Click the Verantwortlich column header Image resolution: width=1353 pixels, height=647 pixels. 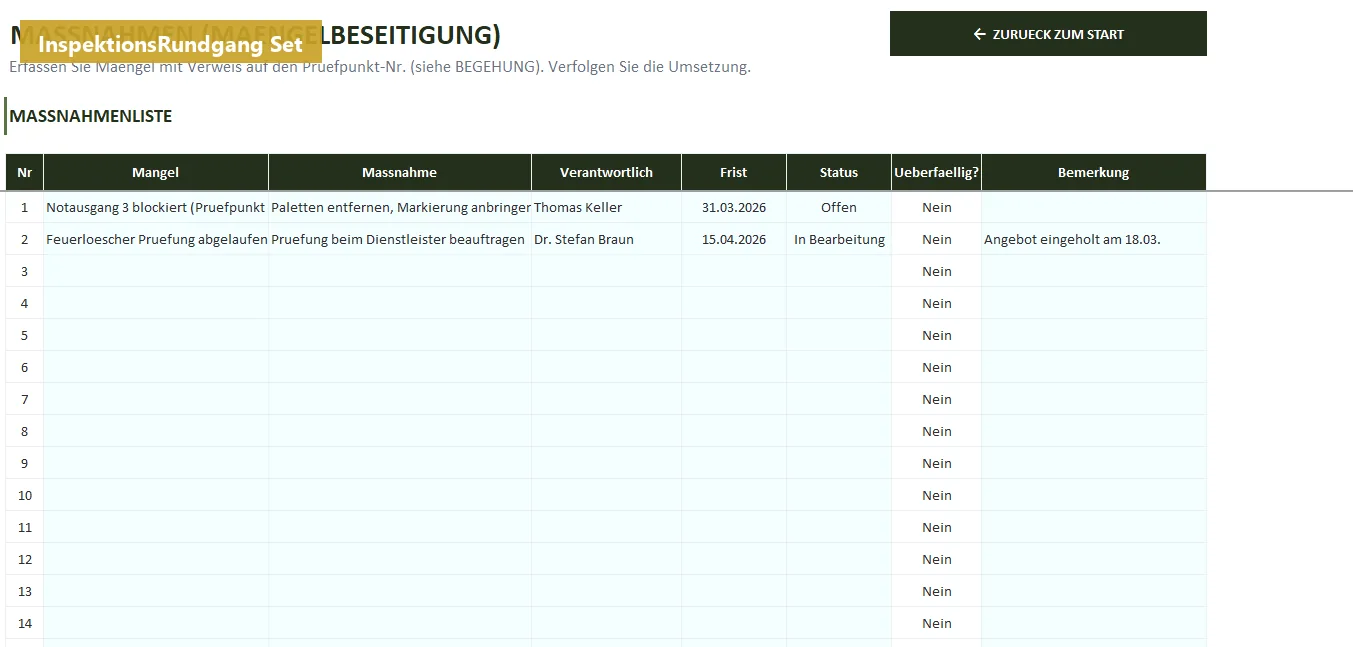point(606,172)
